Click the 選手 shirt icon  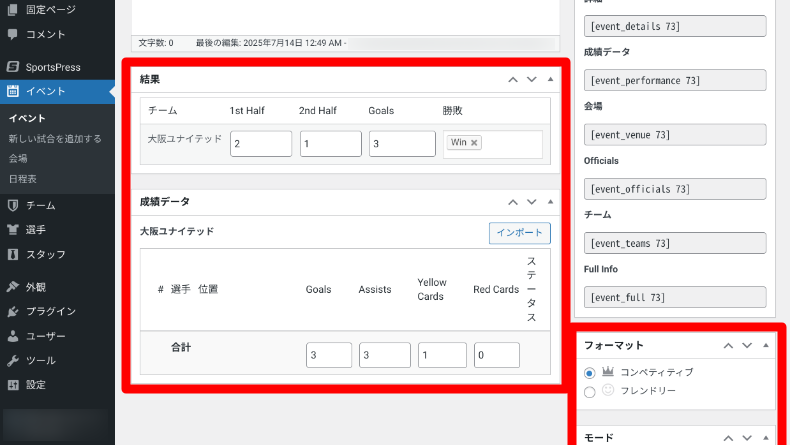(x=13, y=230)
